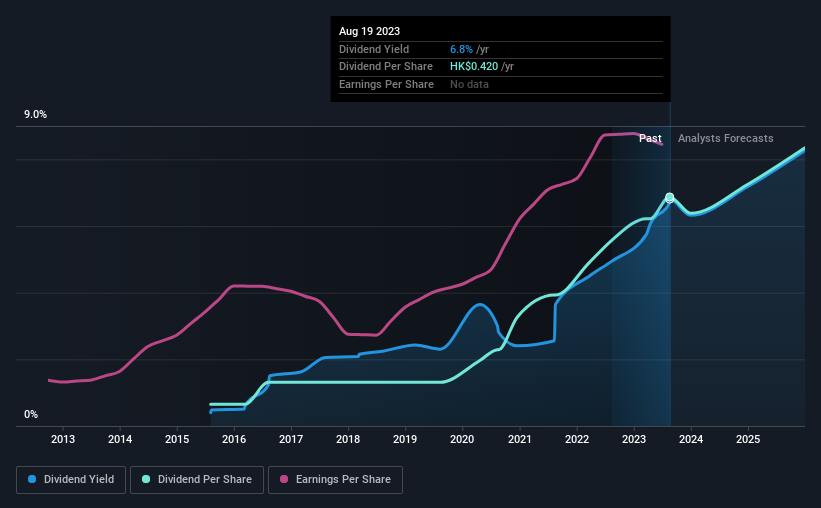Click the pink Earnings Per Share legend dot
The height and width of the screenshot is (508, 821).
[284, 479]
